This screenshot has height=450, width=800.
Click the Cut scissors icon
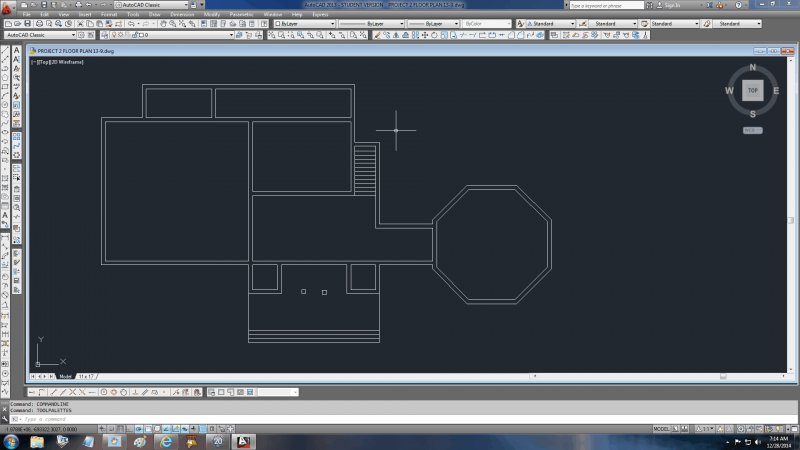point(80,23)
